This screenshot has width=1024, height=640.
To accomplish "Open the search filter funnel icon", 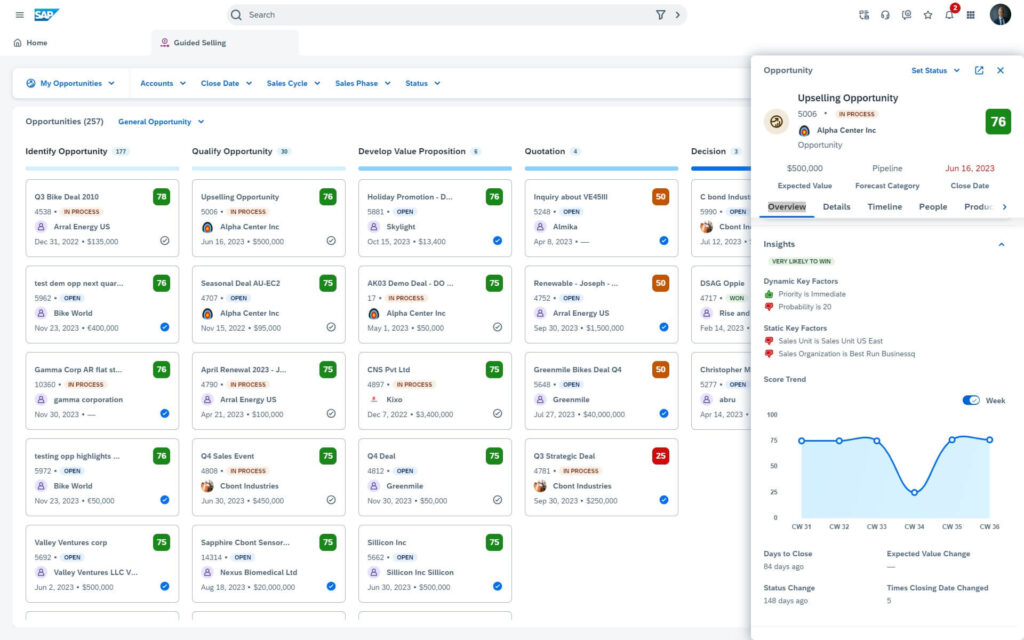I will (x=660, y=14).
